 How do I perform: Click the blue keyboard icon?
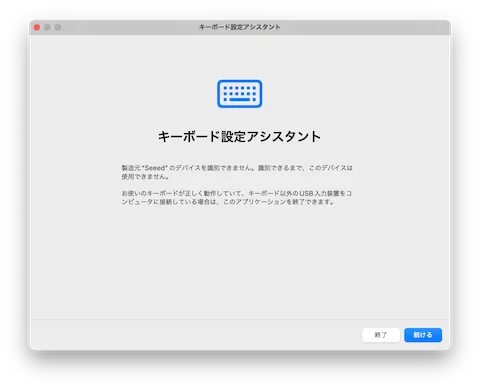pyautogui.click(x=239, y=94)
